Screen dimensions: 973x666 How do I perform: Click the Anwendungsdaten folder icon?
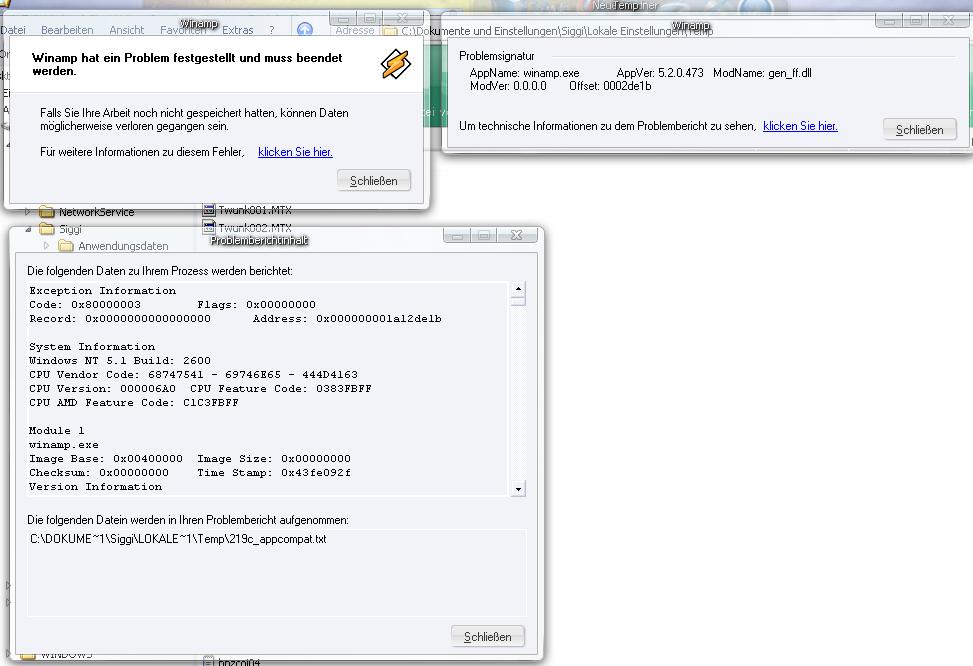(x=66, y=246)
